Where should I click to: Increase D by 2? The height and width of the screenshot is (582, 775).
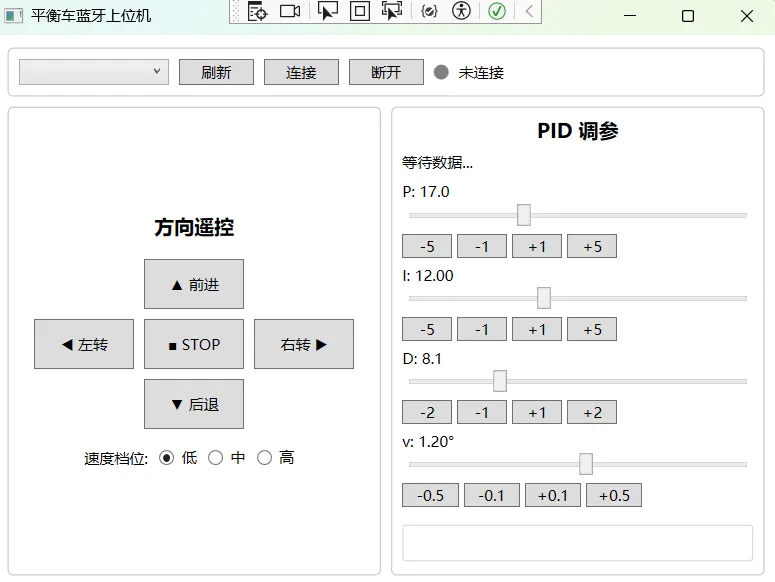click(x=592, y=412)
